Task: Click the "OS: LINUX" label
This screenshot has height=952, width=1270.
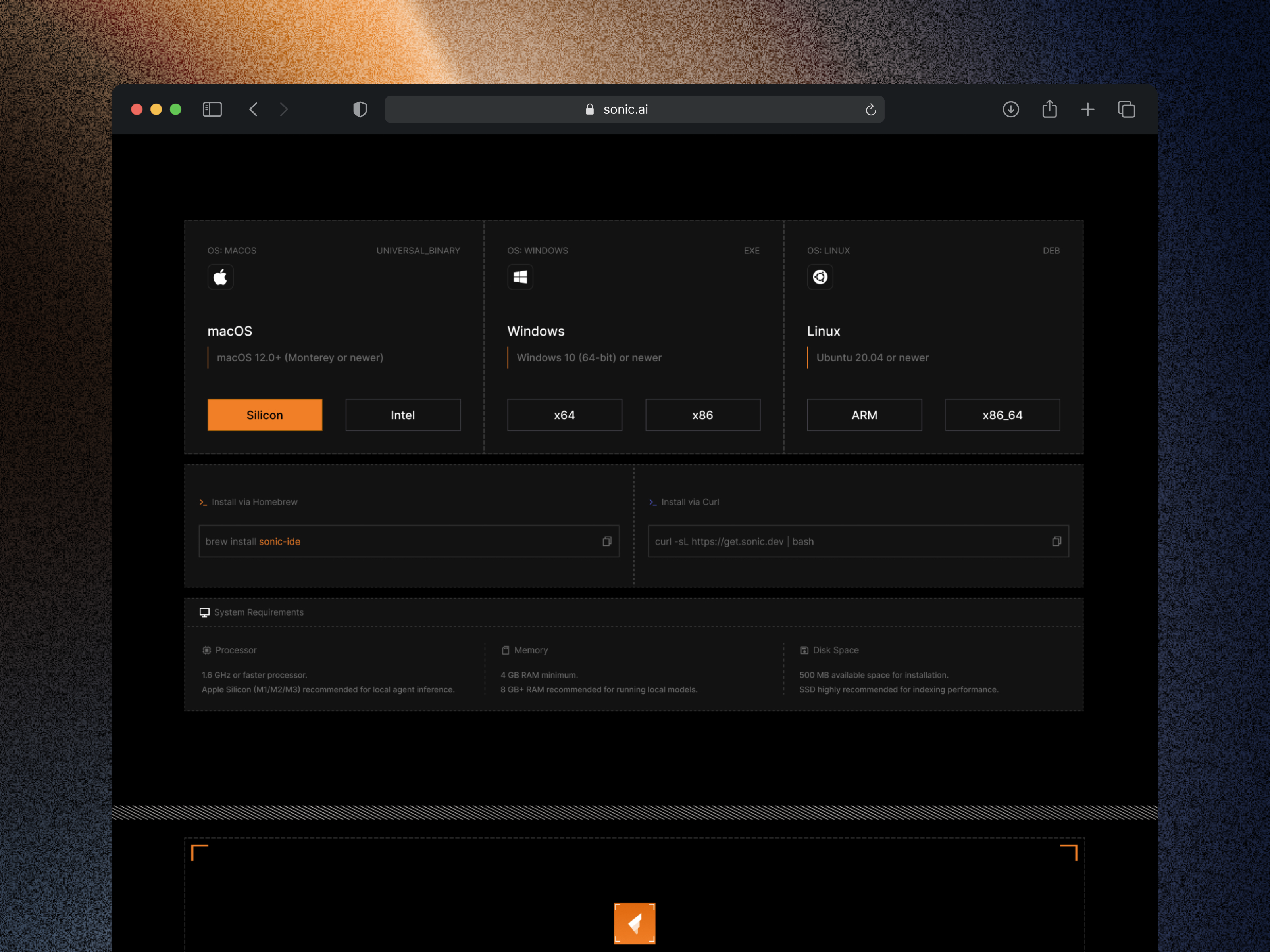Action: [x=828, y=251]
